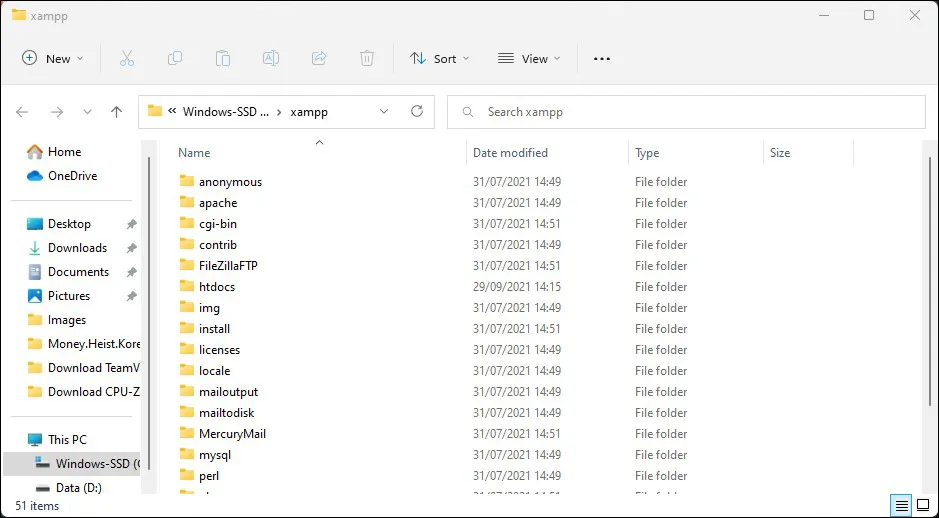Show hidden path via double chevron
This screenshot has width=939, height=518.
click(172, 111)
